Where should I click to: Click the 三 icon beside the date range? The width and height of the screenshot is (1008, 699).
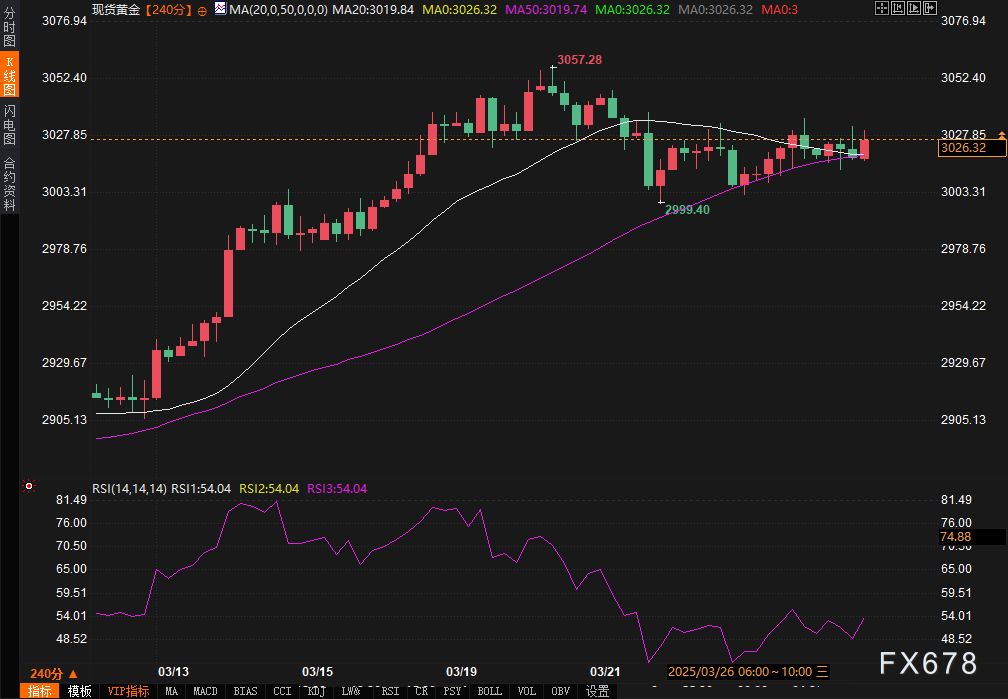[x=823, y=671]
